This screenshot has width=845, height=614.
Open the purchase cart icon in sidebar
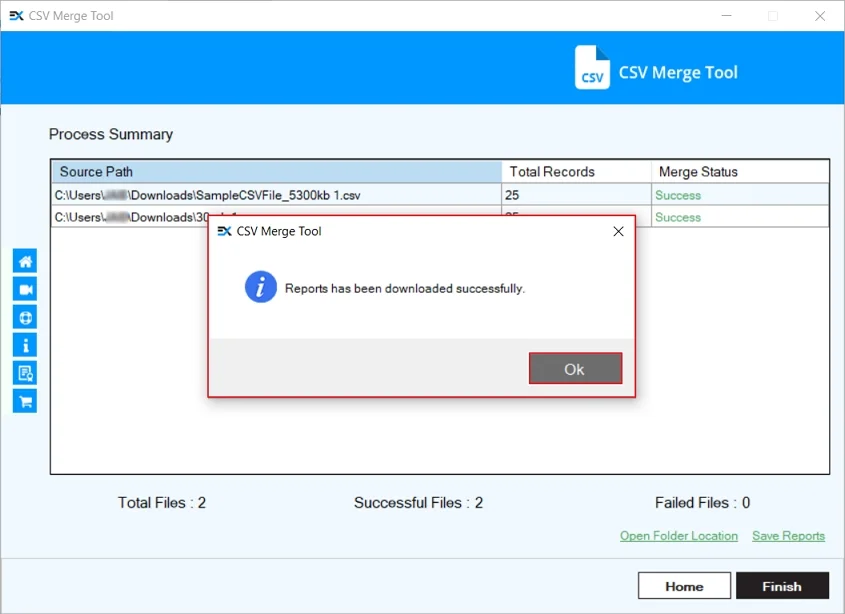(x=24, y=401)
